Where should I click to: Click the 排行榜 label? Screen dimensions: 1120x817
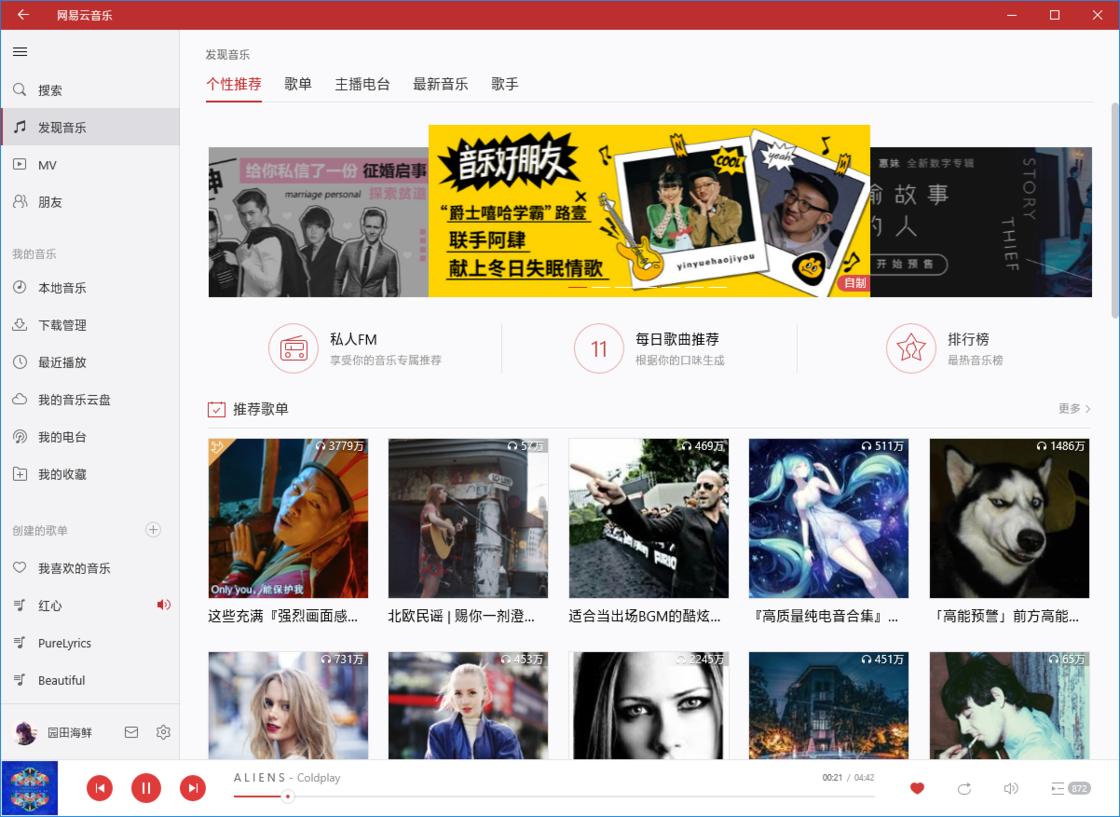(x=968, y=339)
